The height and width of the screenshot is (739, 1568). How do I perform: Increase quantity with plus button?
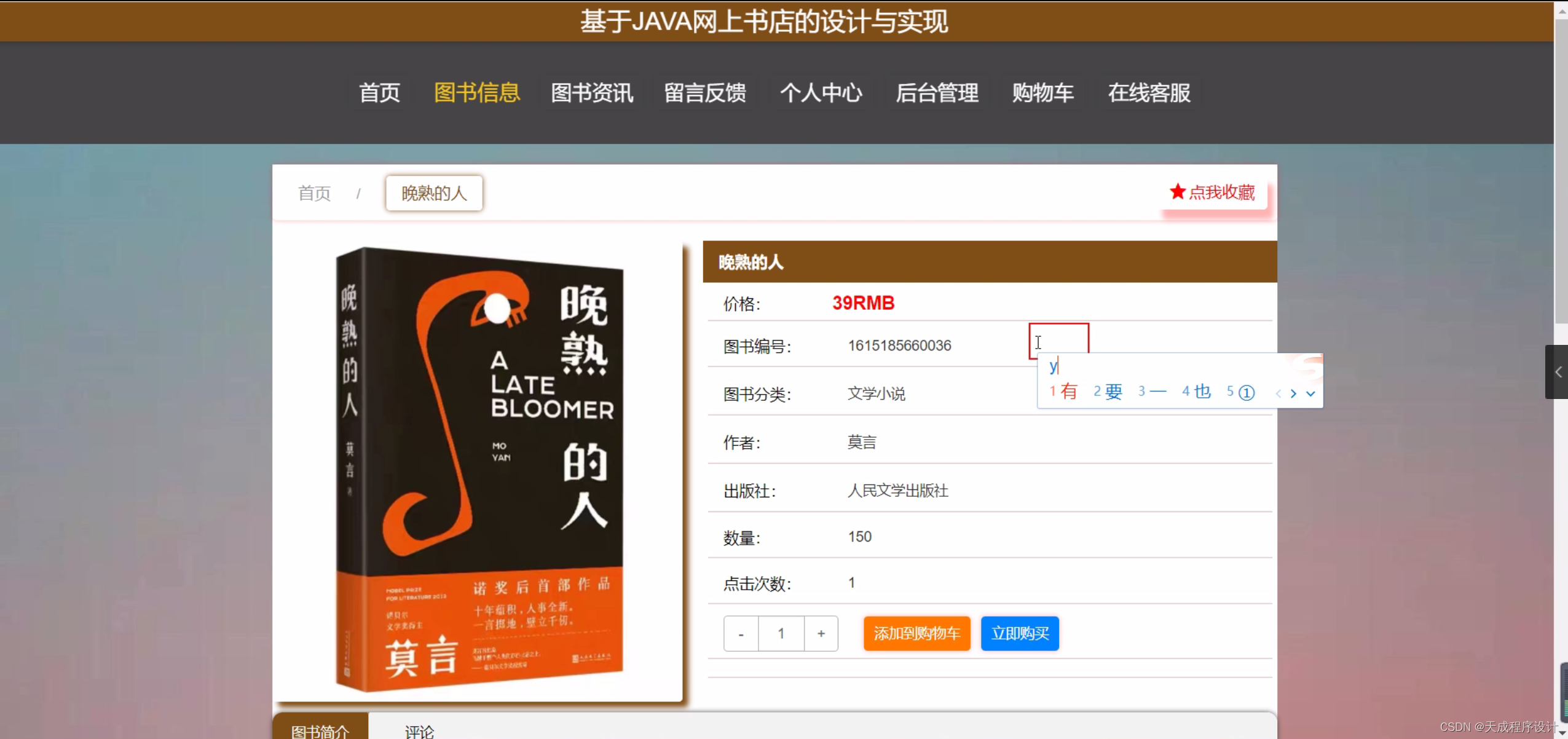821,633
